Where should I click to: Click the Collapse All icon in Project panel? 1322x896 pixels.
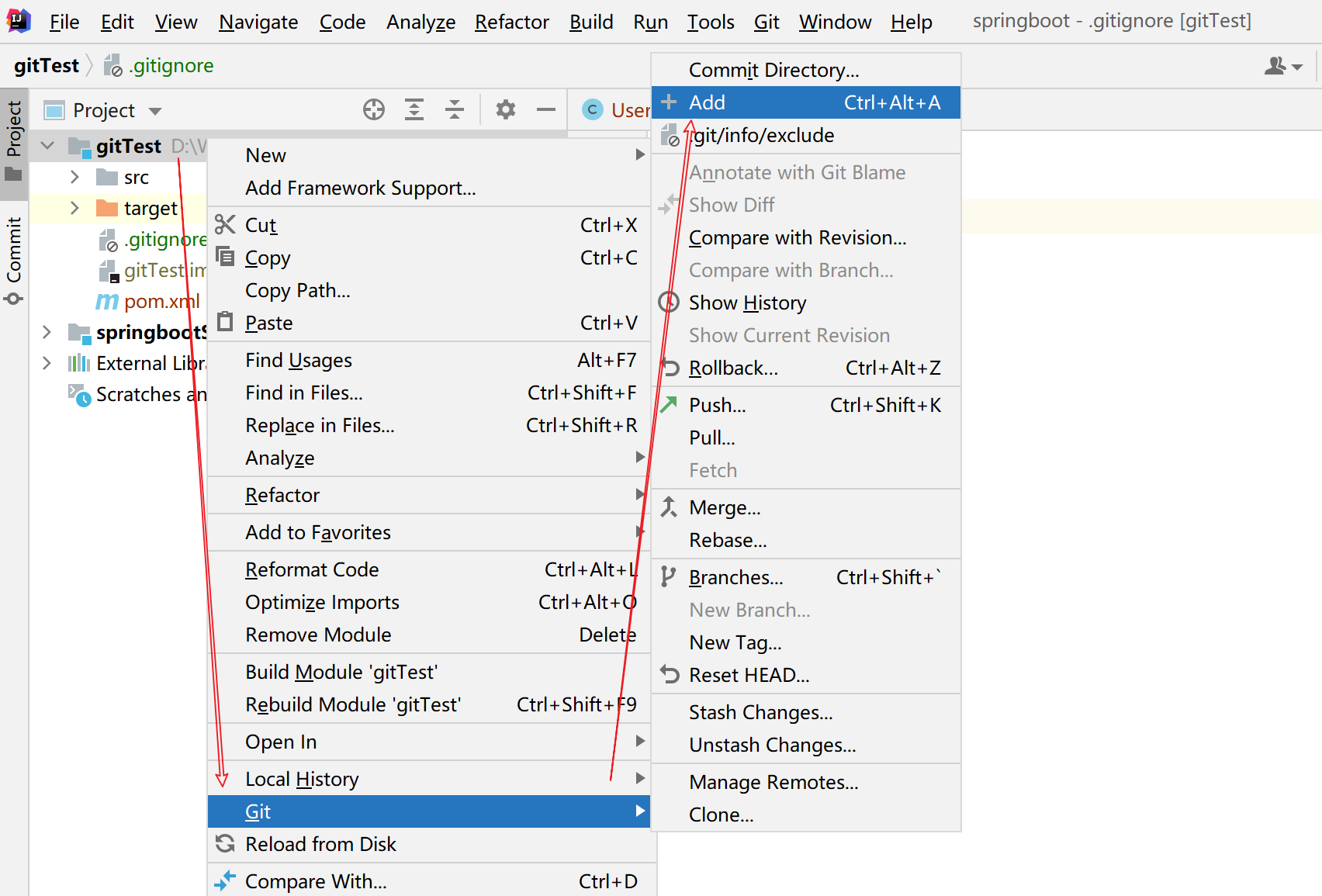tap(455, 110)
